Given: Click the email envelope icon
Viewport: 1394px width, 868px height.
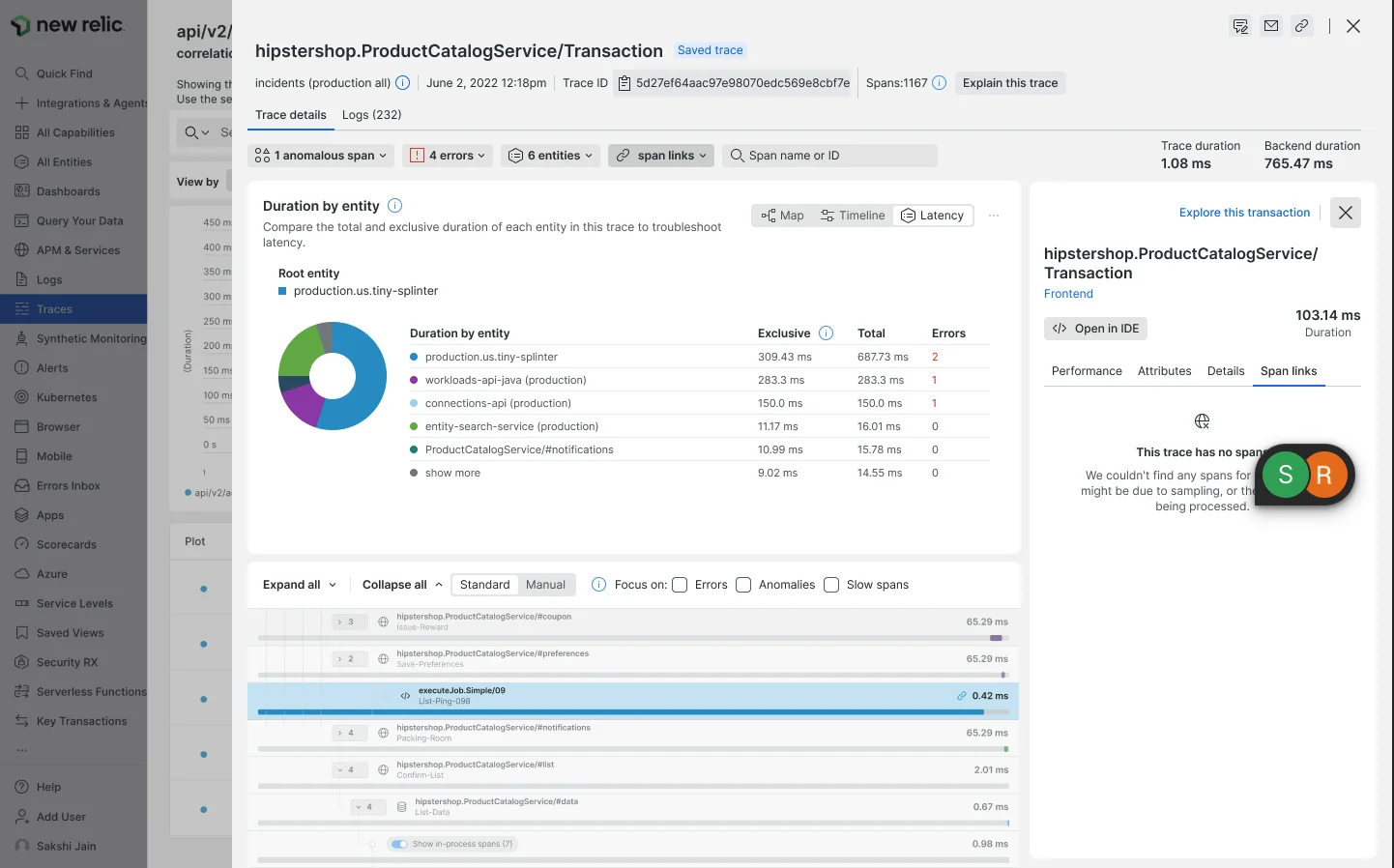Looking at the screenshot, I should [1271, 26].
